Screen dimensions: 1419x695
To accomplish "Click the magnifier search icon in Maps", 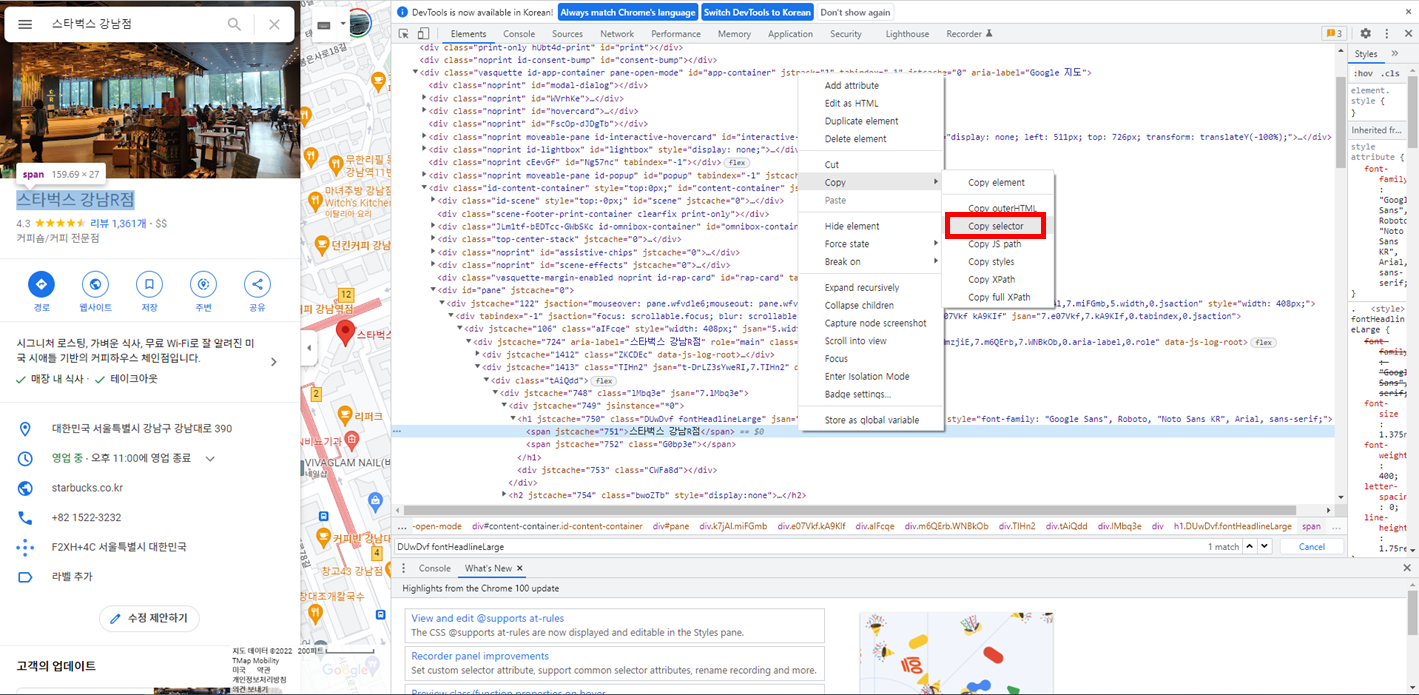I will click(235, 24).
